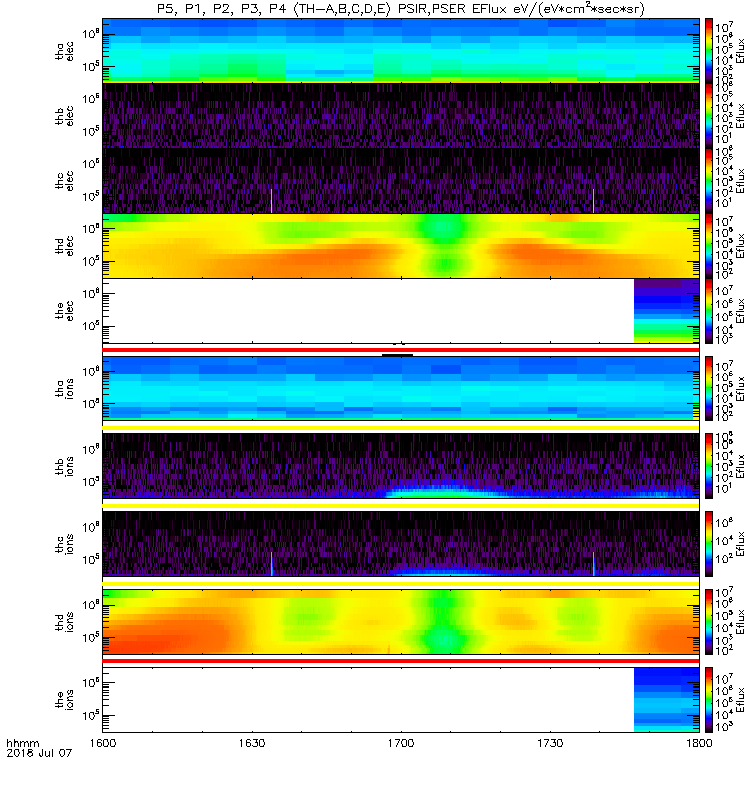Select the color bar beside thd ions panel

pyautogui.click(x=709, y=622)
